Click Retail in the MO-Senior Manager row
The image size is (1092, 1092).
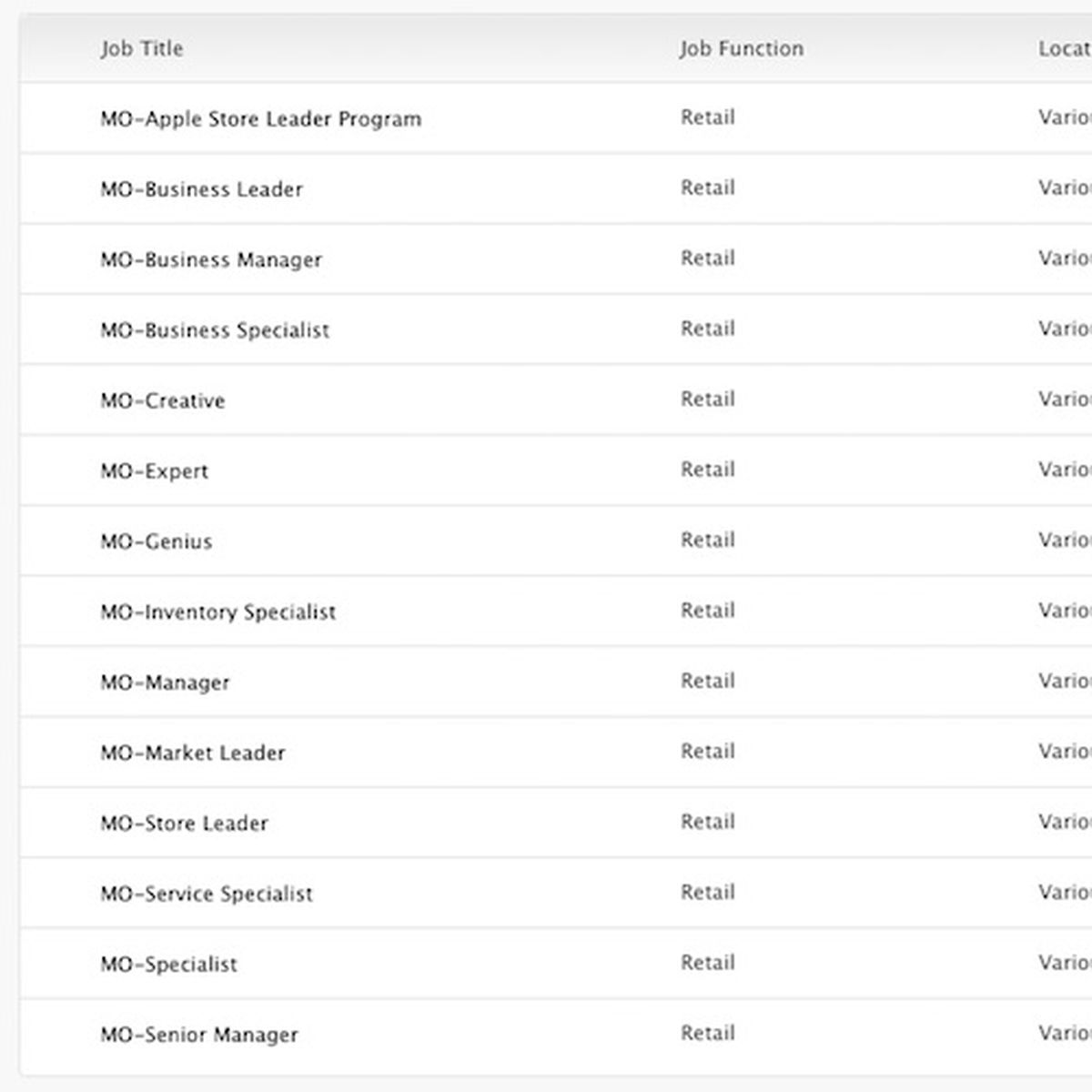tap(707, 1034)
